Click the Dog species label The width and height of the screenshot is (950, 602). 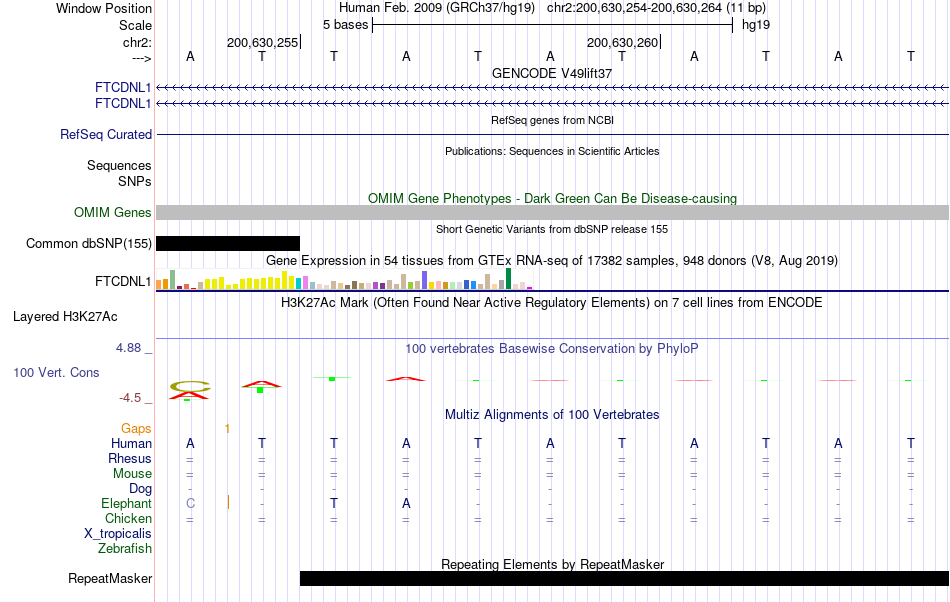(x=140, y=488)
